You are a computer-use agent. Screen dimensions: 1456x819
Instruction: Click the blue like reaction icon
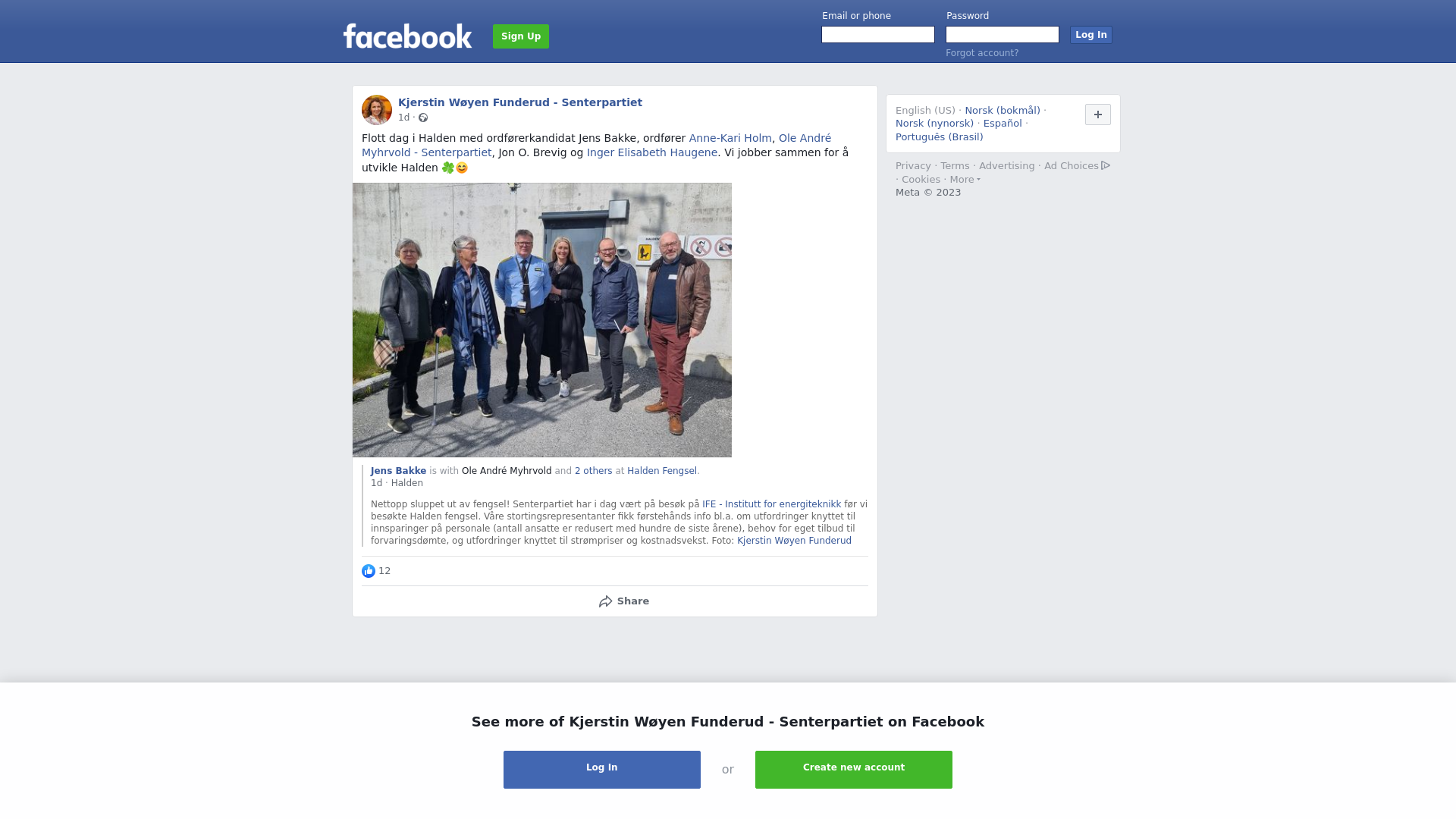(x=369, y=571)
